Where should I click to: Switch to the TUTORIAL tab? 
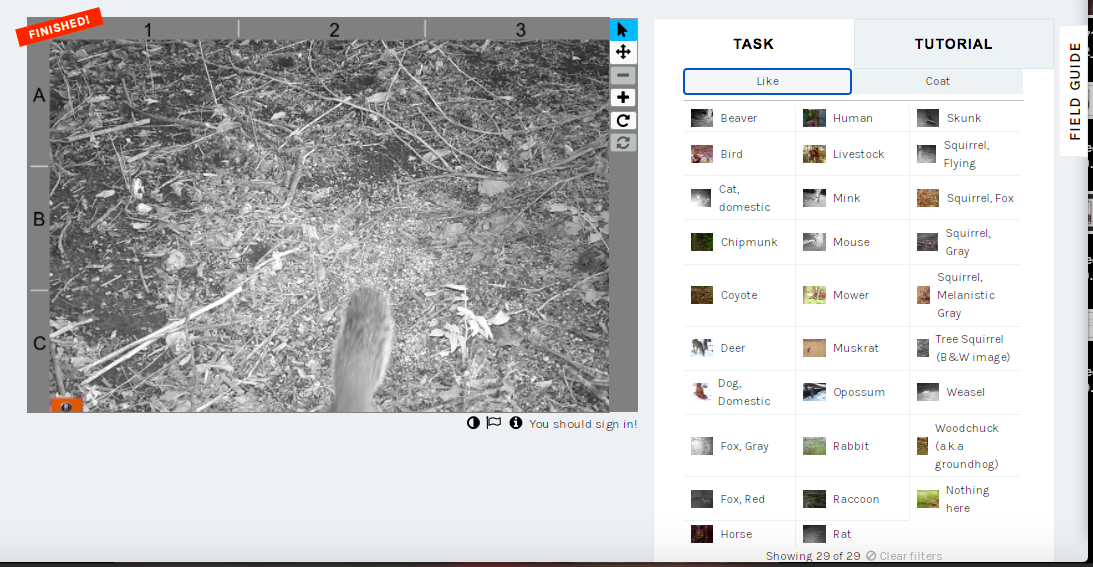point(954,44)
